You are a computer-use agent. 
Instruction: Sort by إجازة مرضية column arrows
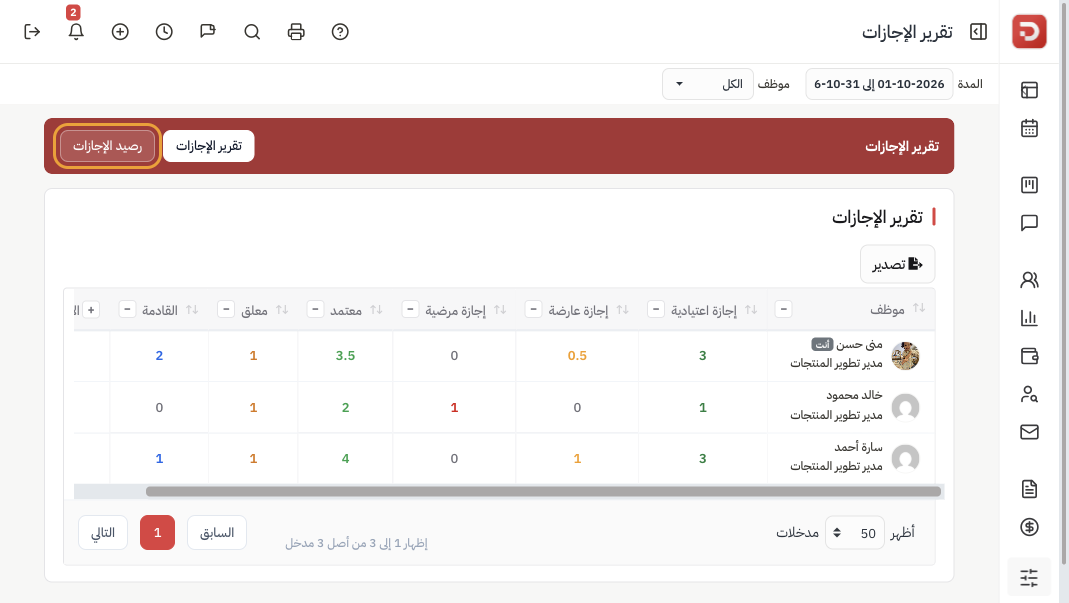[x=500, y=310]
